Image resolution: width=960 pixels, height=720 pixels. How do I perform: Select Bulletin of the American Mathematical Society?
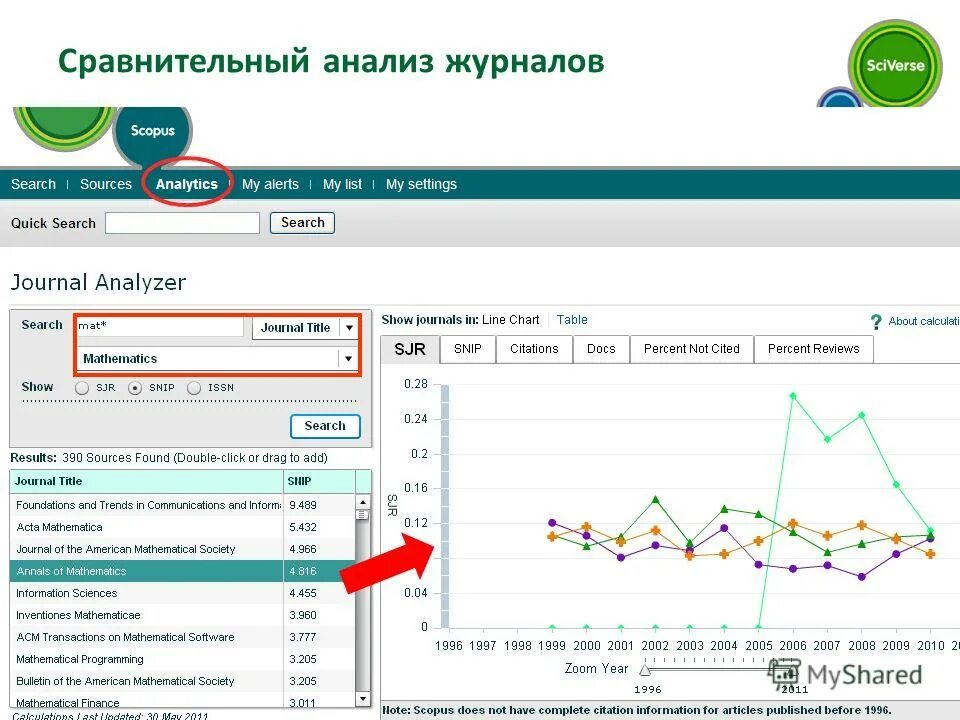182,681
